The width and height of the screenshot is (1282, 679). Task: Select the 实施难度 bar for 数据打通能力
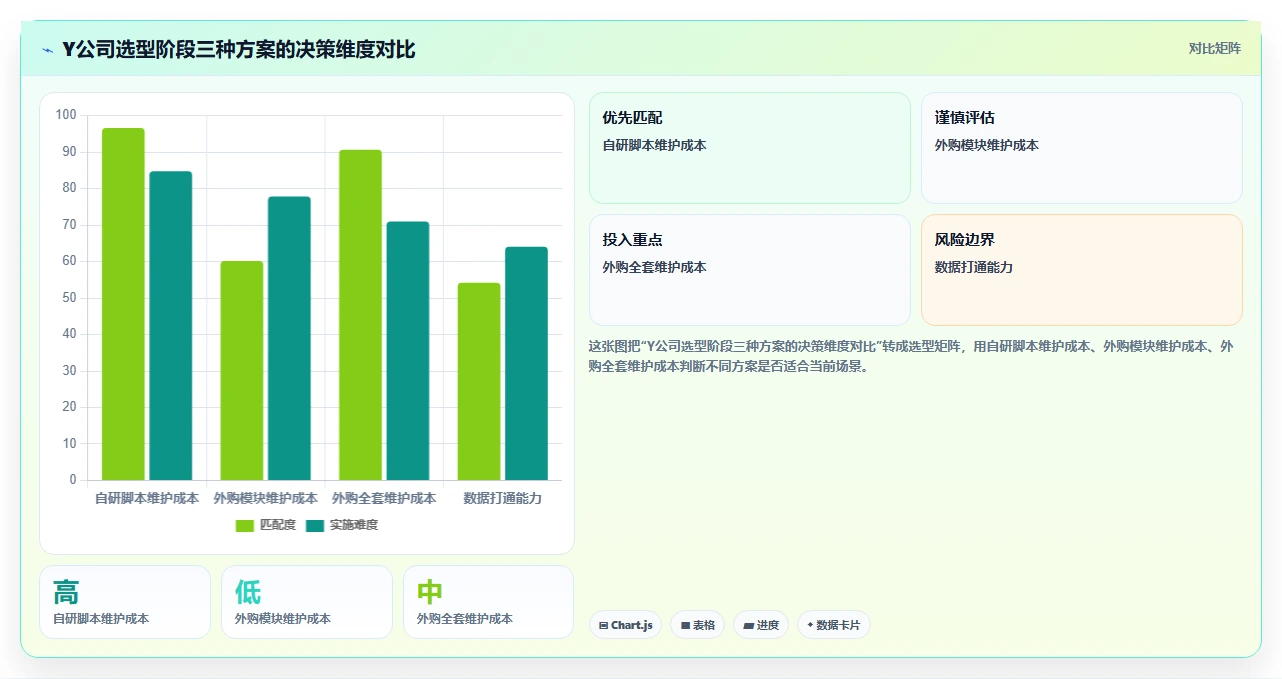526,363
